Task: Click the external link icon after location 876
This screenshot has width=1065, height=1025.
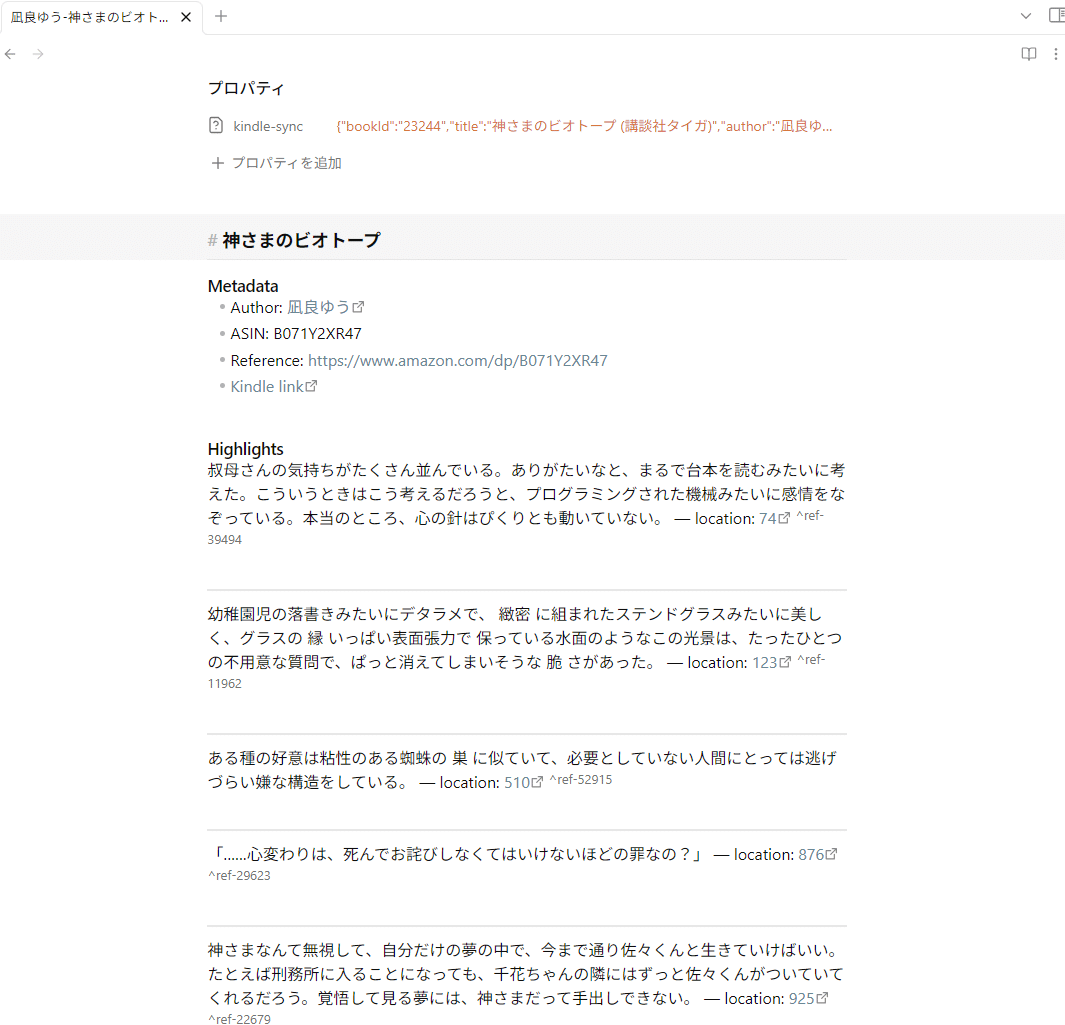Action: pos(831,853)
